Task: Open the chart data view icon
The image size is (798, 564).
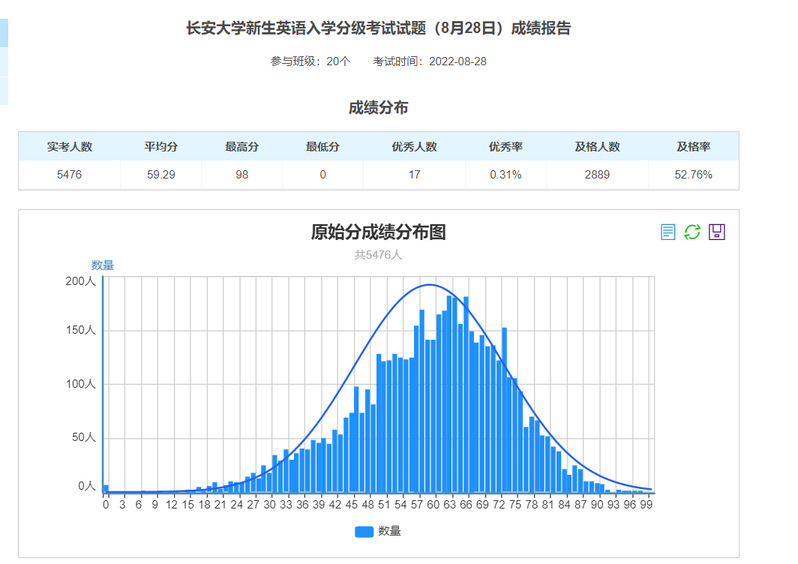Action: pyautogui.click(x=668, y=232)
